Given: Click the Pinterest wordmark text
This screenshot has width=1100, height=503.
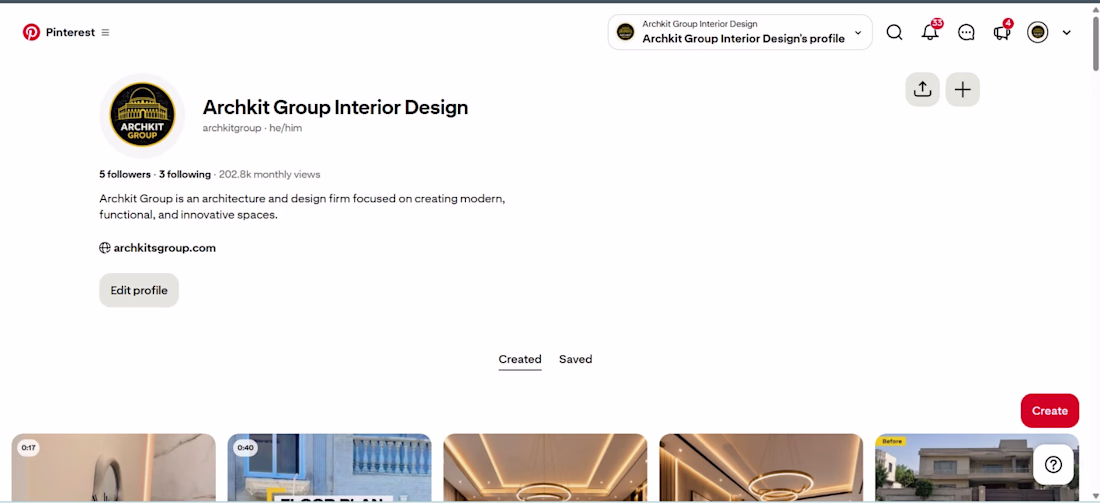Looking at the screenshot, I should click(70, 32).
